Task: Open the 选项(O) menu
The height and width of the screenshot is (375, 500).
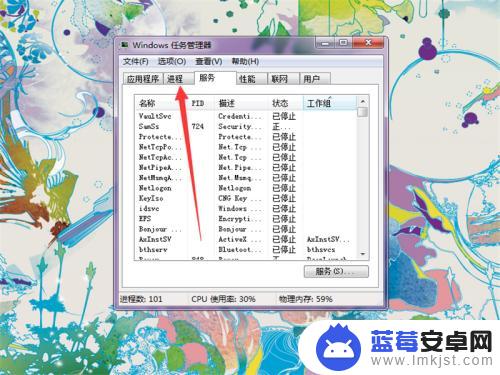Action: (172, 61)
